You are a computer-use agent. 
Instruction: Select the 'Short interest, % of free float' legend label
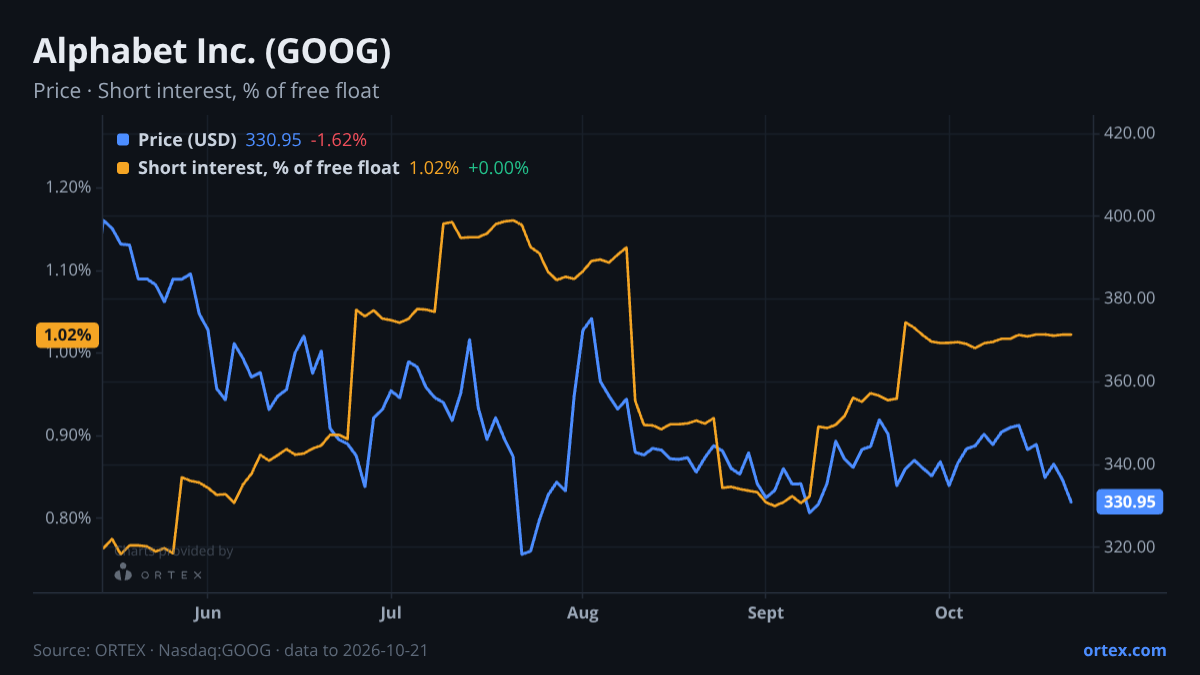click(268, 168)
